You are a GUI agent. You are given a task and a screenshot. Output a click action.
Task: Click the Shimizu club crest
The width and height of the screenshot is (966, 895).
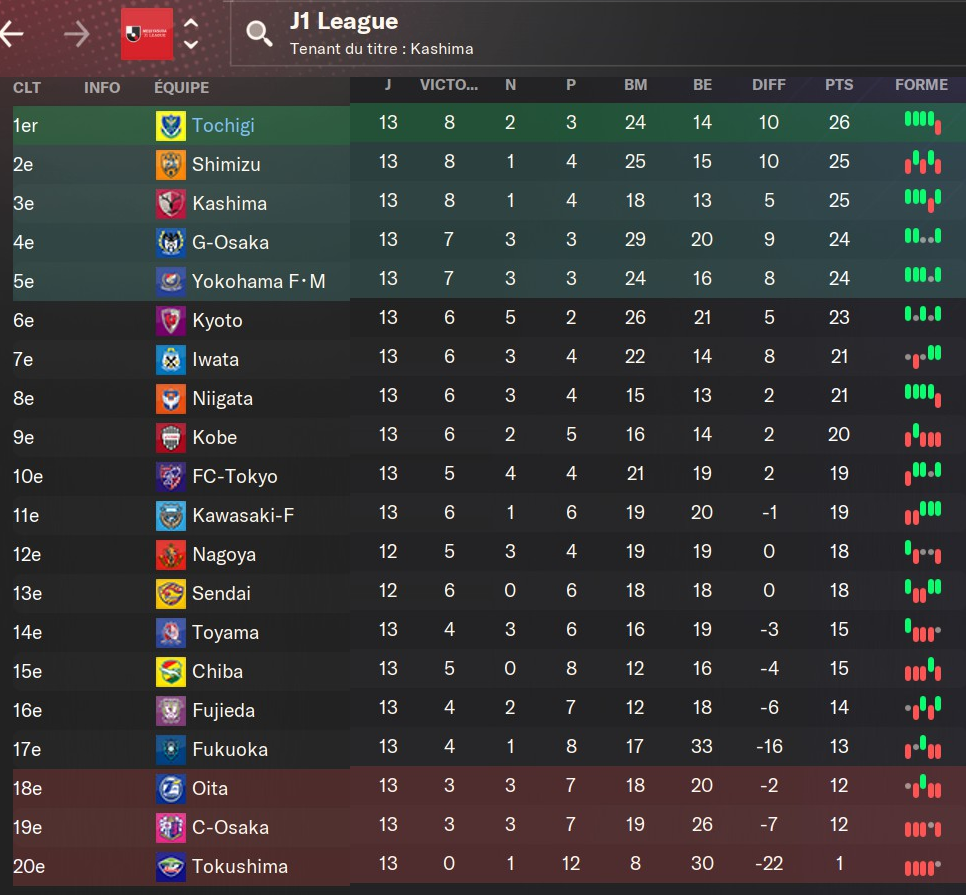(170, 164)
